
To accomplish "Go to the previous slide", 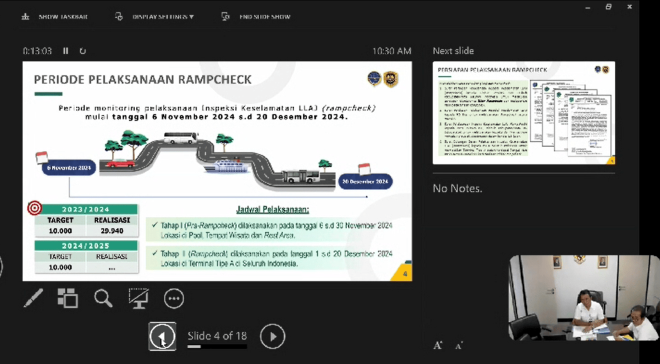I will tap(162, 336).
